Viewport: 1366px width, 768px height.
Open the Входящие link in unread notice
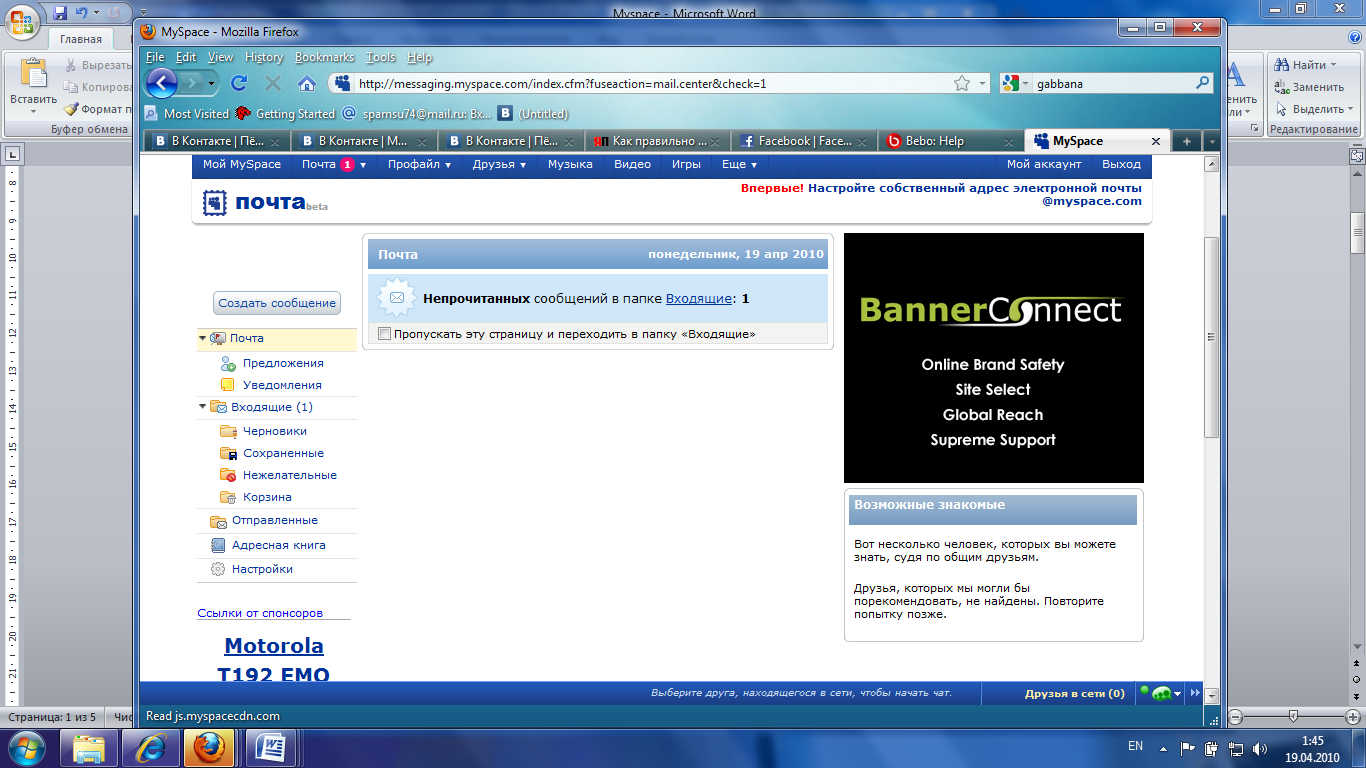[698, 298]
